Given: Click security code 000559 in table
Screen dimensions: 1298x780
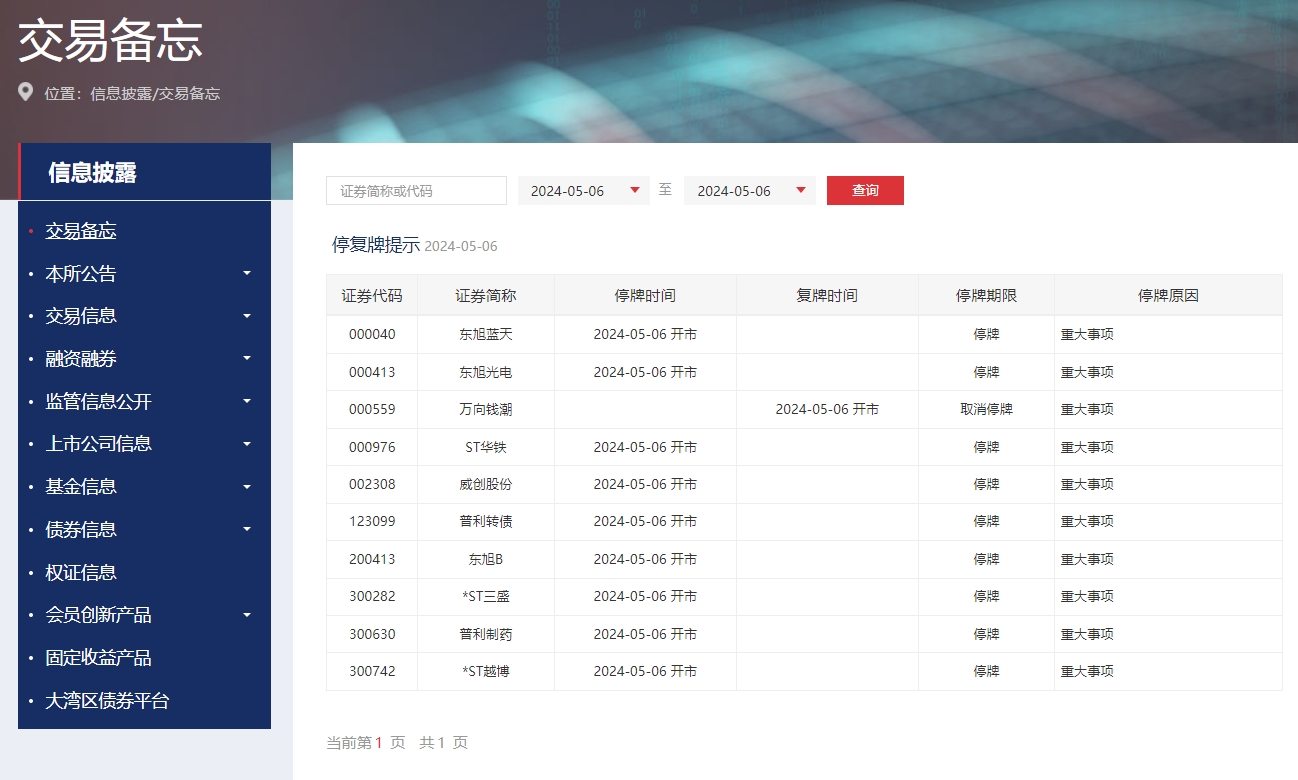Looking at the screenshot, I should 372,409.
